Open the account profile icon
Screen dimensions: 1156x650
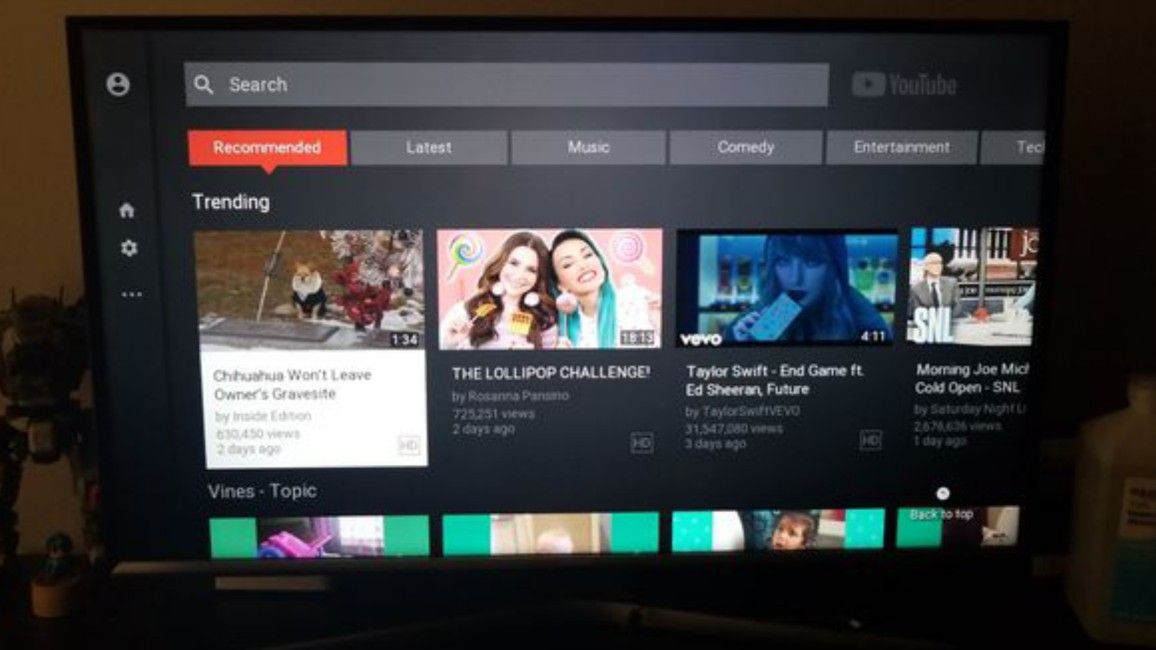click(x=118, y=84)
